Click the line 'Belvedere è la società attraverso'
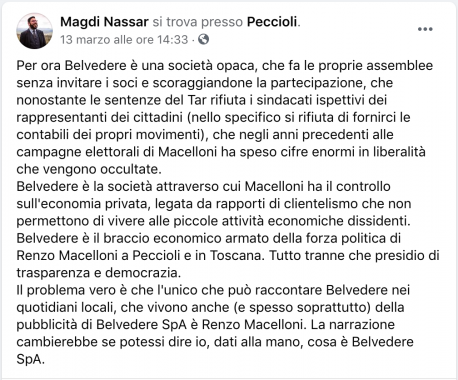Viewport: 458px width, 380px height. tap(203, 187)
